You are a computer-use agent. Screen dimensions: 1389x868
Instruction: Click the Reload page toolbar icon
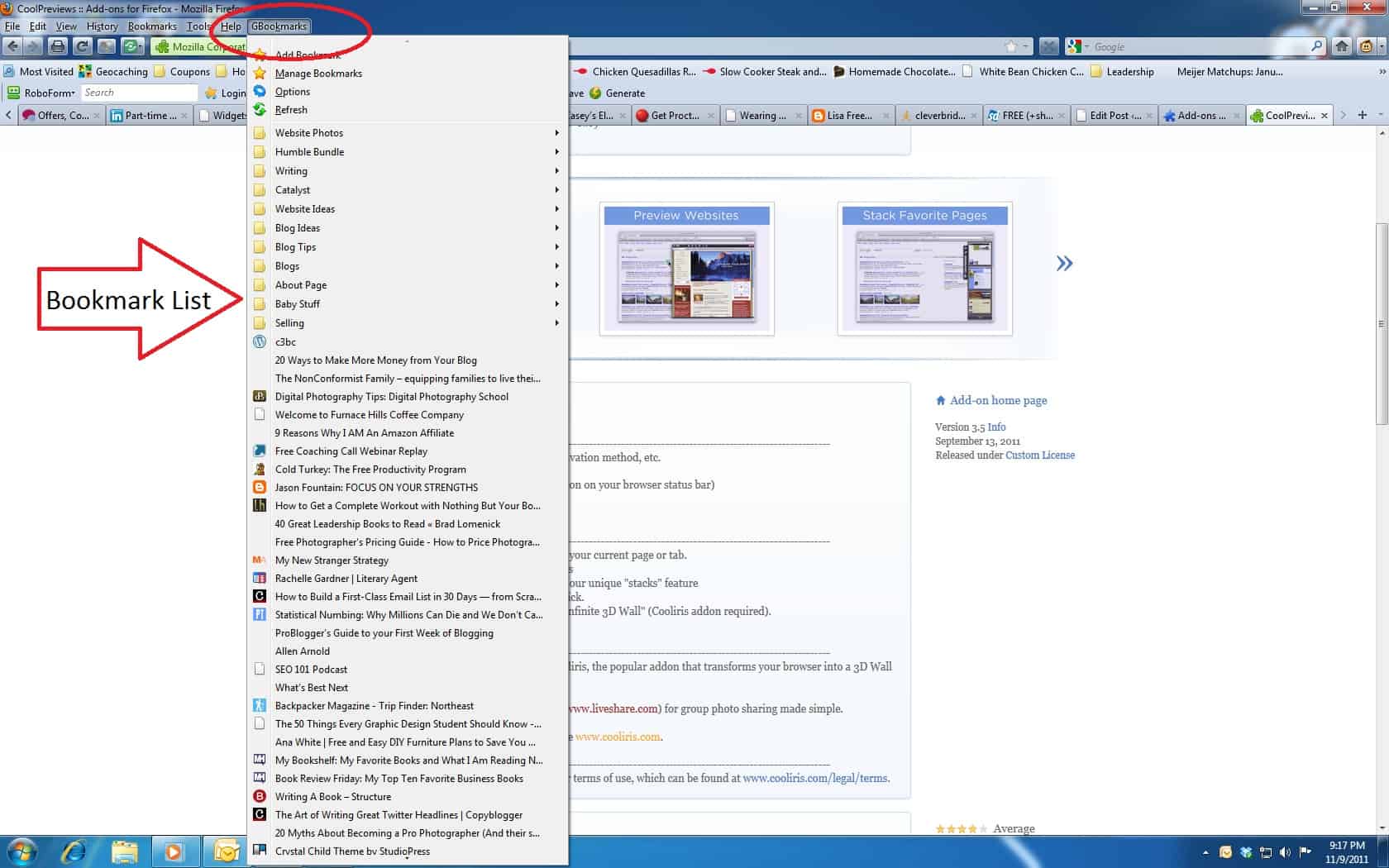(82, 46)
